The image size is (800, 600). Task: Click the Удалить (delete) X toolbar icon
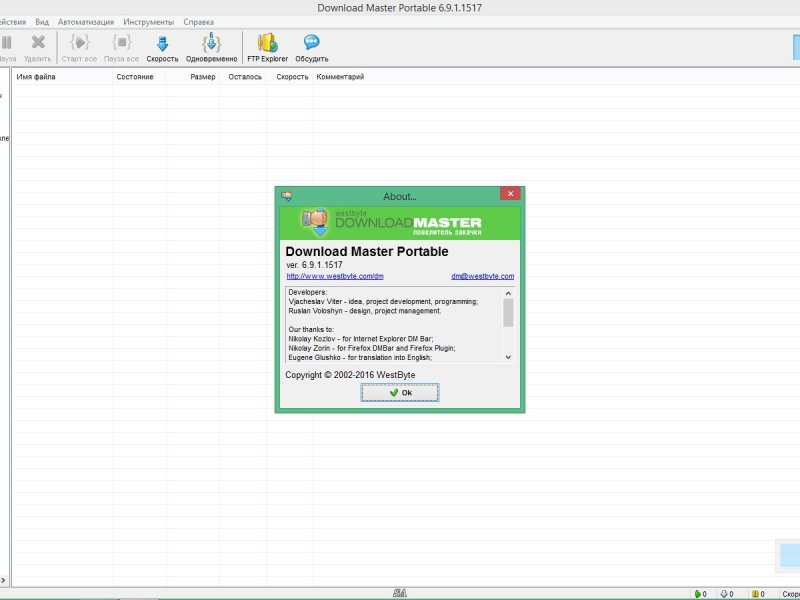[x=38, y=42]
